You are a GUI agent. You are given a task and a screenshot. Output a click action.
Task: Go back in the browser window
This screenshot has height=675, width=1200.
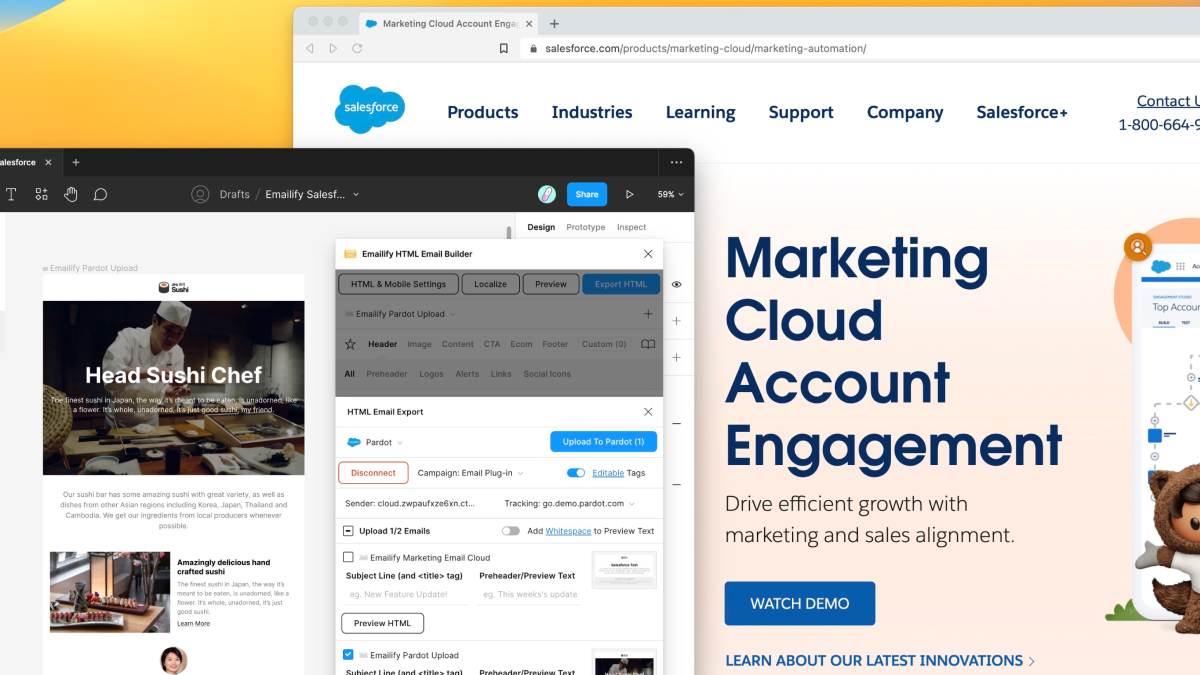[x=309, y=48]
